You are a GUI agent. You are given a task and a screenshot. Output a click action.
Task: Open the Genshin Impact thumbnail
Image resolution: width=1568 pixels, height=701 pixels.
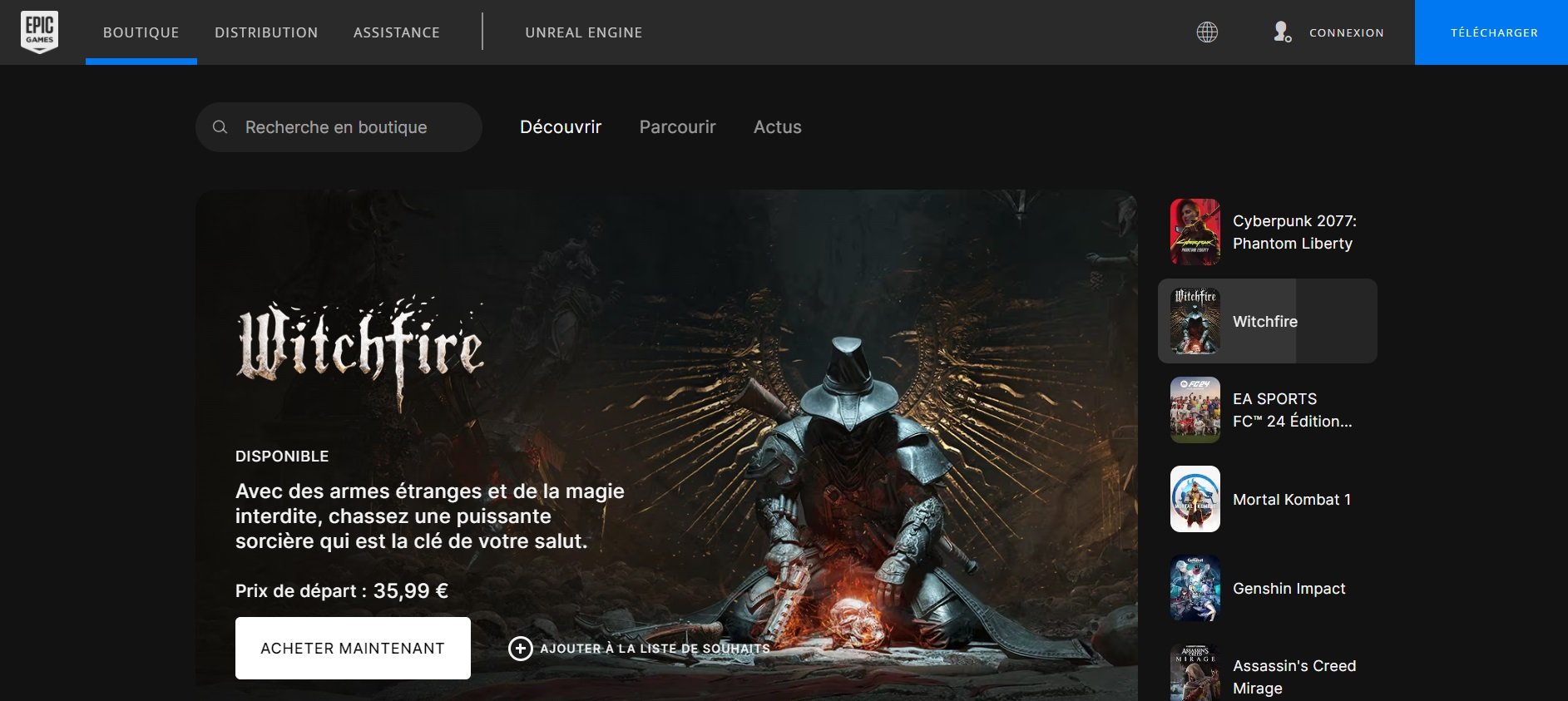tap(1195, 588)
